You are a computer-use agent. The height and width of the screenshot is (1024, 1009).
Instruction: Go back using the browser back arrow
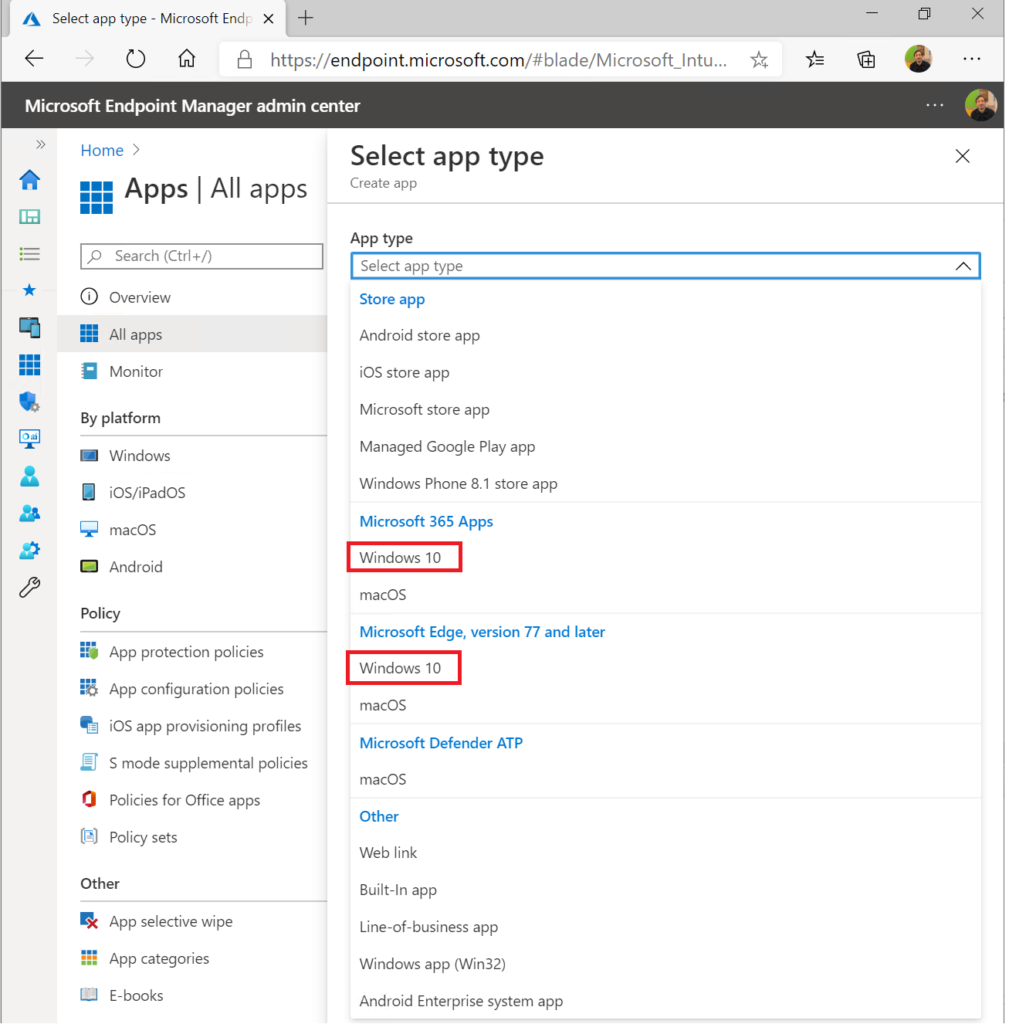click(34, 59)
